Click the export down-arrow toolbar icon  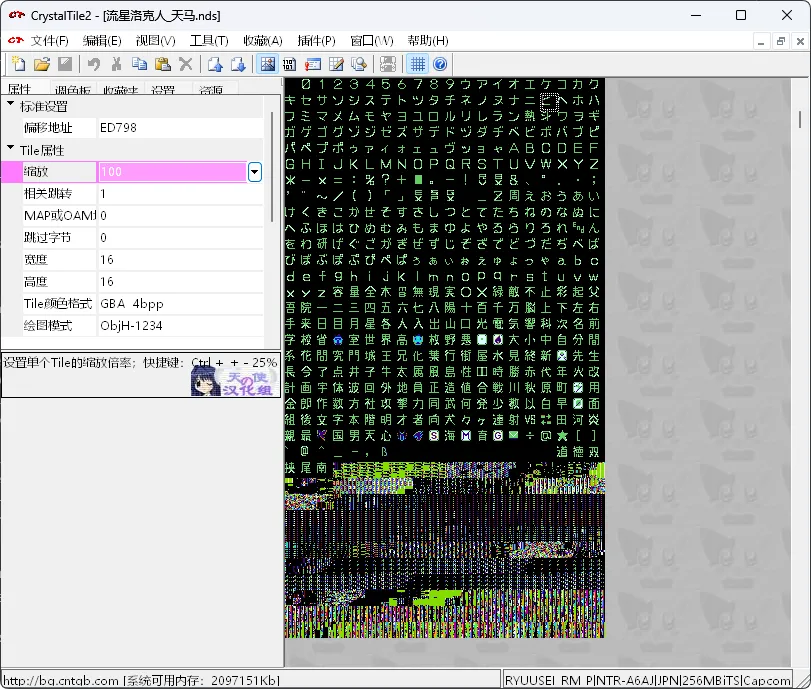point(238,64)
